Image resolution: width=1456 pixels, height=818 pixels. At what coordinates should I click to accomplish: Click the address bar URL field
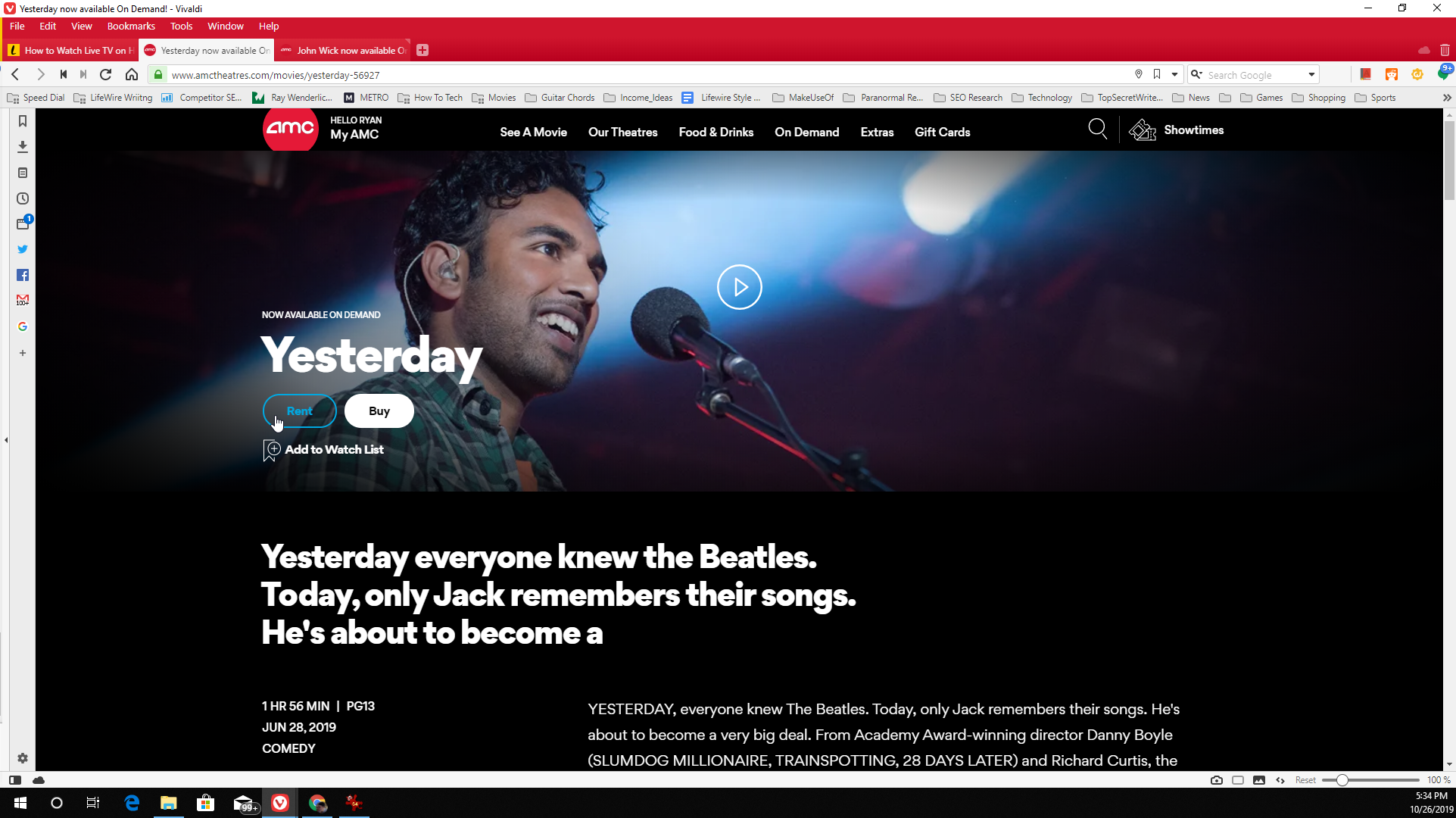pyautogui.click(x=647, y=75)
